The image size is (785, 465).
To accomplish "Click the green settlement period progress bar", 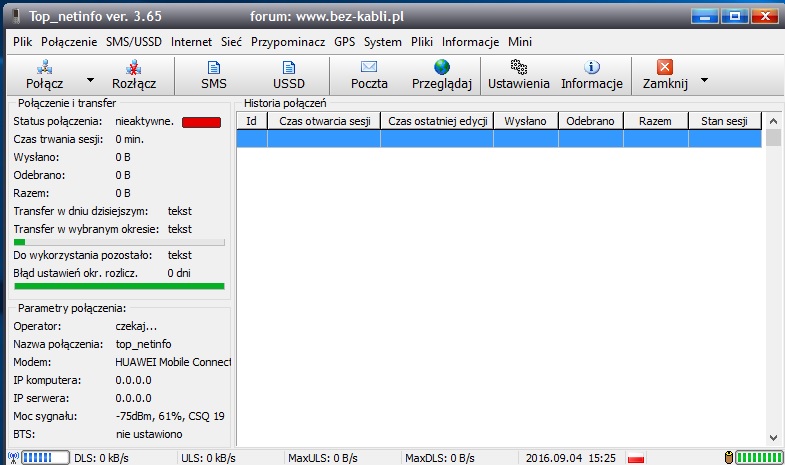I will click(119, 286).
